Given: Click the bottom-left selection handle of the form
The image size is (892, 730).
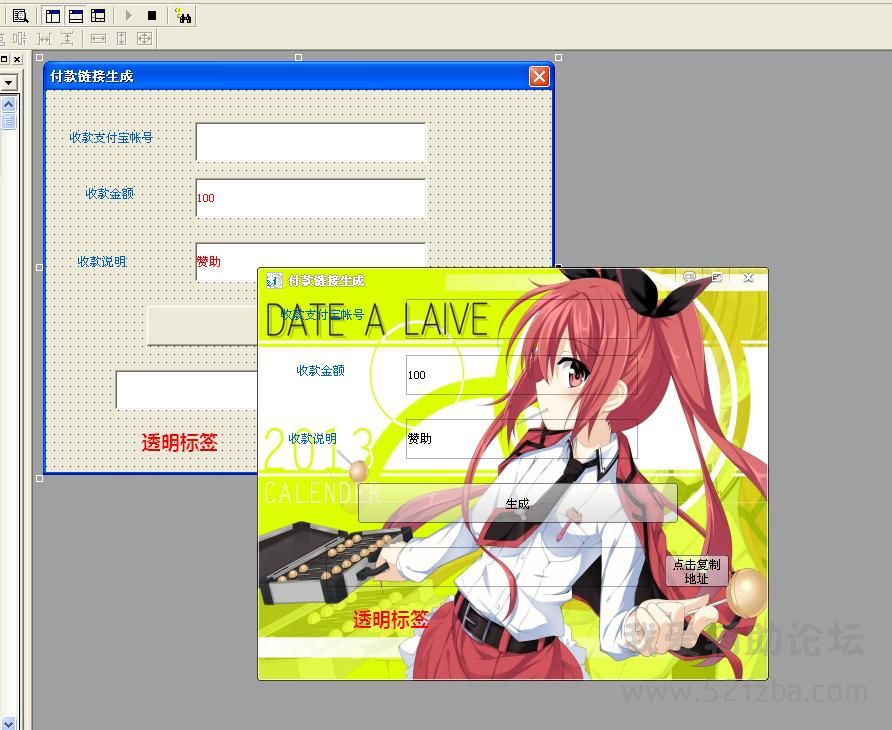Looking at the screenshot, I should click(39, 479).
